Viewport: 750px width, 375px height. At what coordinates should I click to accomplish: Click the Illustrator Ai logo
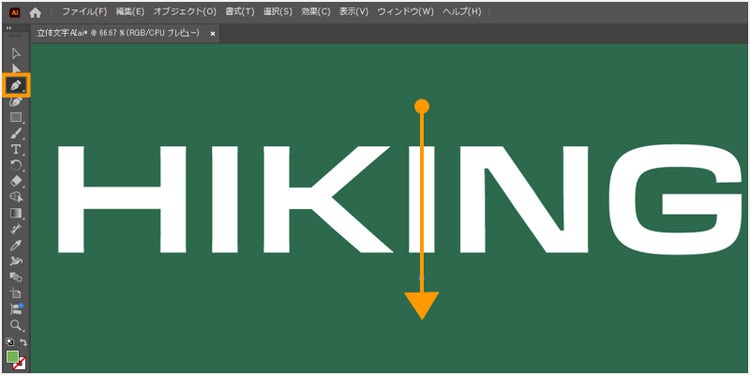tap(15, 12)
